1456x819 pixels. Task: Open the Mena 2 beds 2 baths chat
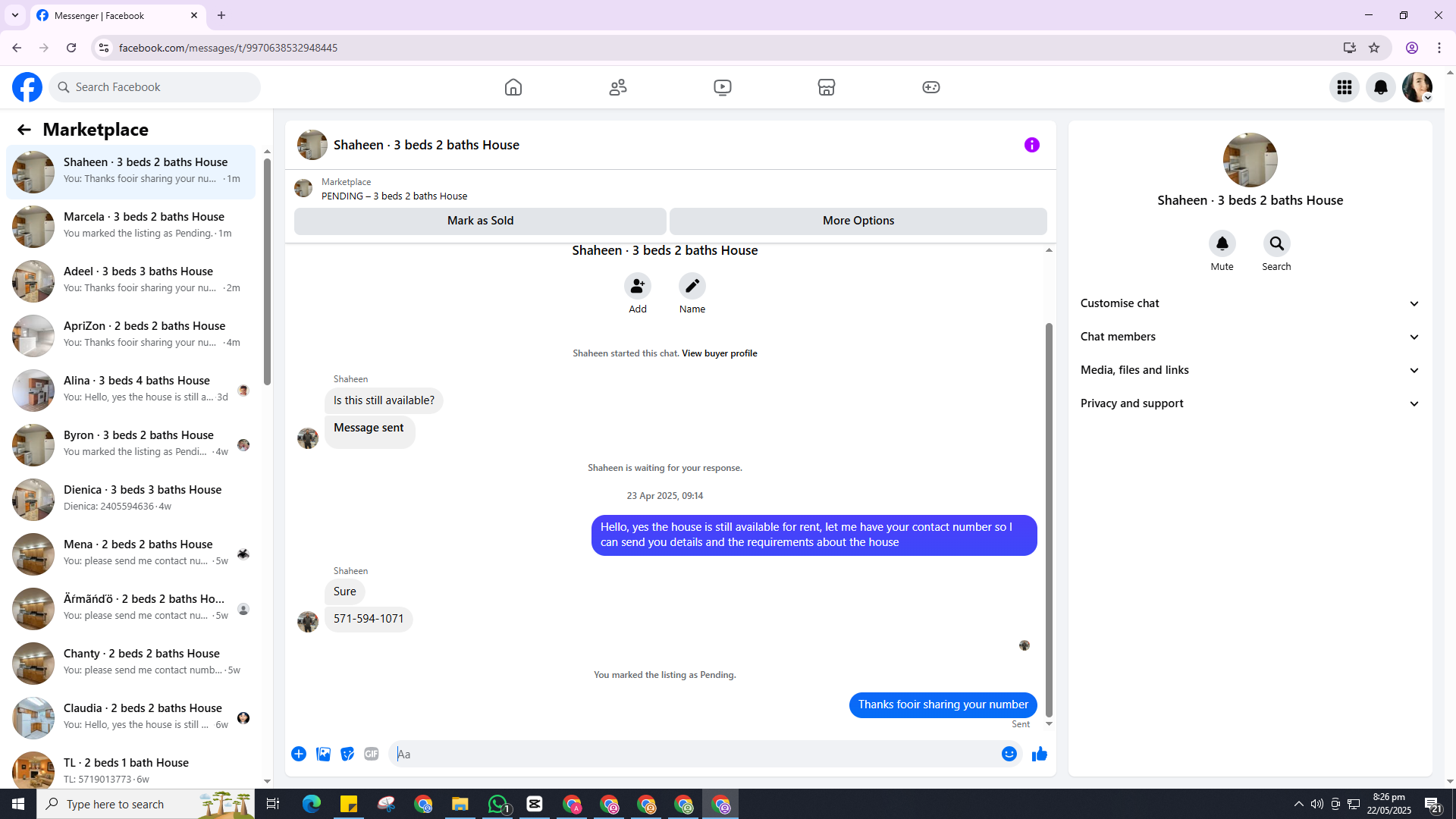click(131, 554)
